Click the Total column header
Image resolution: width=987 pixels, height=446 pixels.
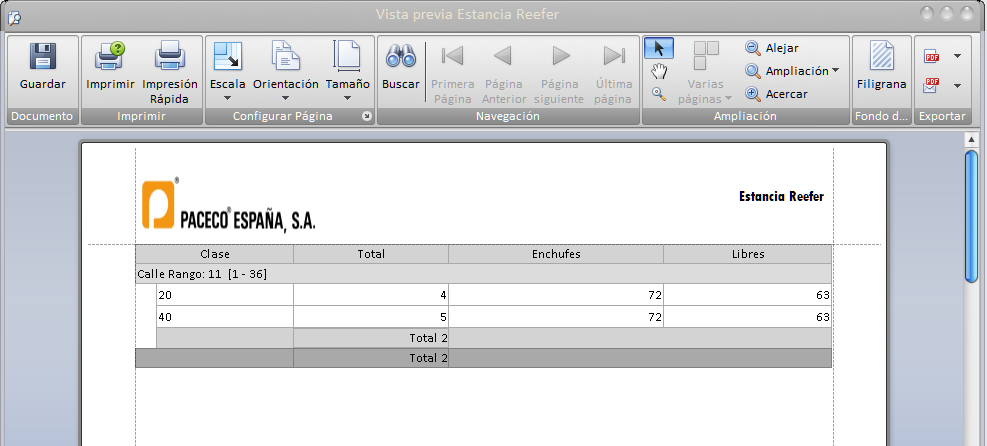tap(371, 254)
